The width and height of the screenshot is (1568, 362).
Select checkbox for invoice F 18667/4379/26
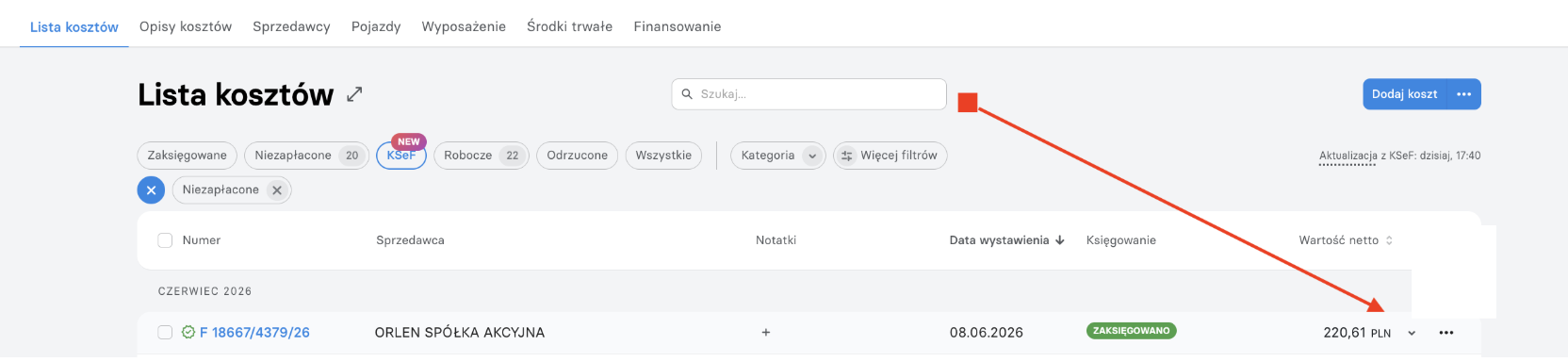coord(165,332)
